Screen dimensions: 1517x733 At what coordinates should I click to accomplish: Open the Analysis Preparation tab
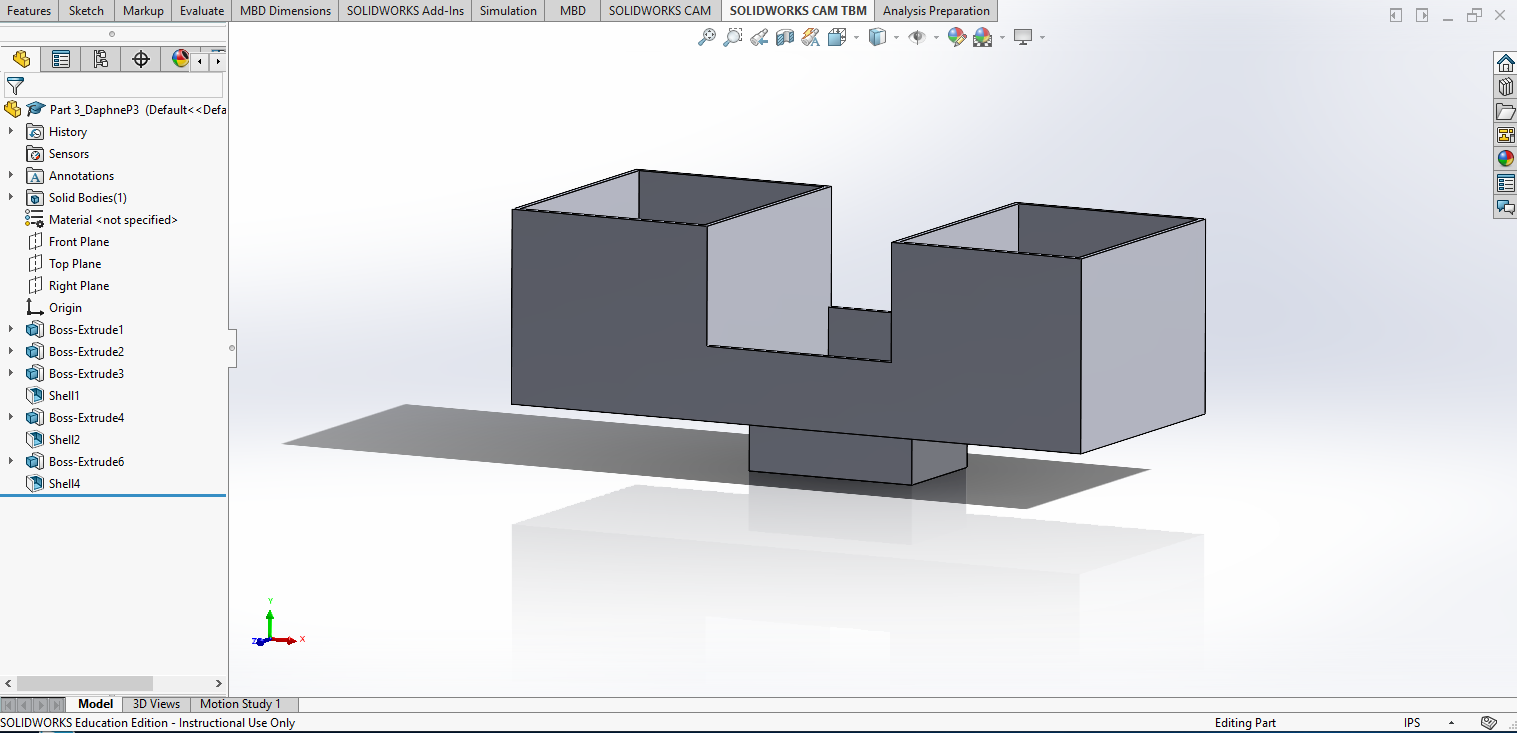[x=936, y=11]
